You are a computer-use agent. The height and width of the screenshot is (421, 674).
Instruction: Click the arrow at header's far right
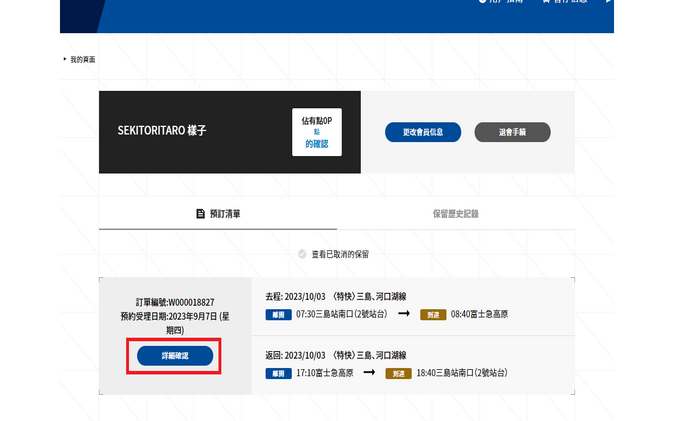pyautogui.click(x=609, y=2)
